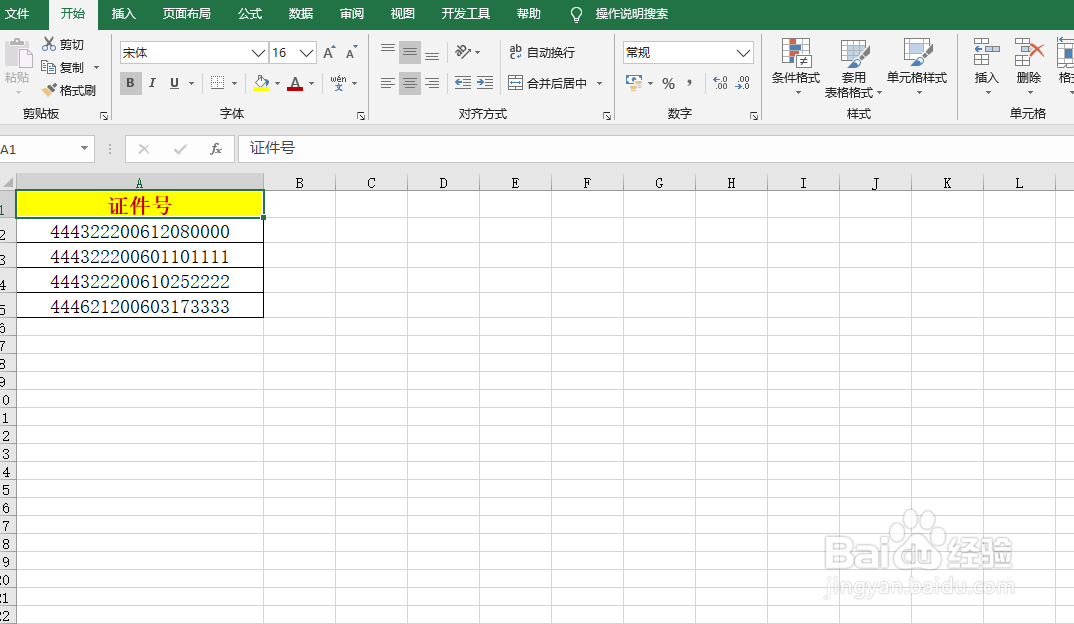
Task: Switch to the Developer (开发工具) tab
Action: pyautogui.click(x=466, y=14)
